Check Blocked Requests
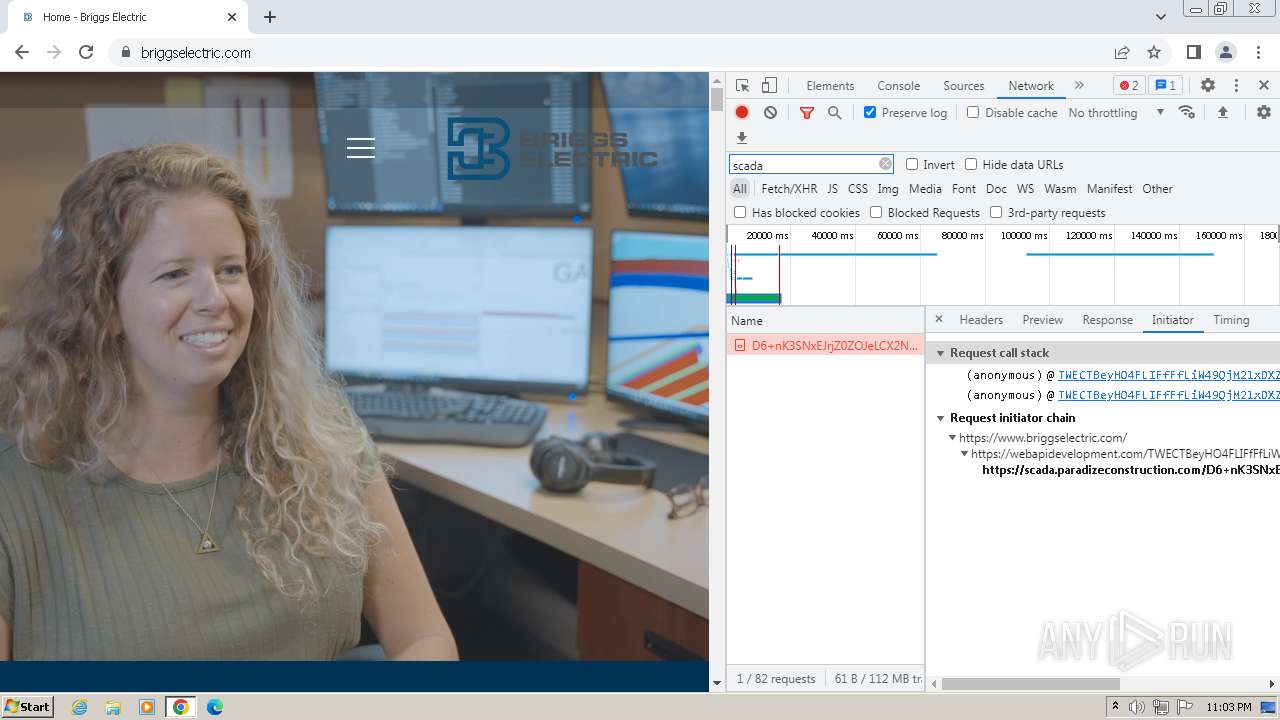 [x=876, y=213]
